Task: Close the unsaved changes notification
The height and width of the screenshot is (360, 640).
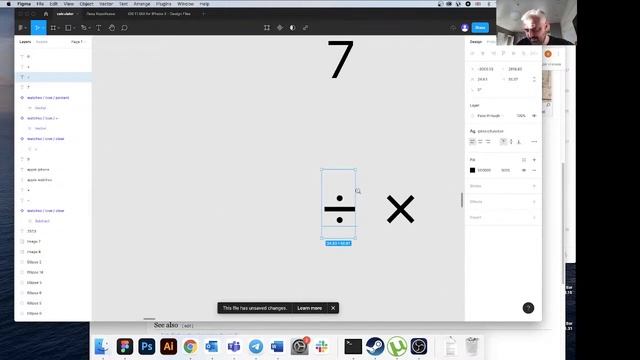Action: (x=333, y=308)
